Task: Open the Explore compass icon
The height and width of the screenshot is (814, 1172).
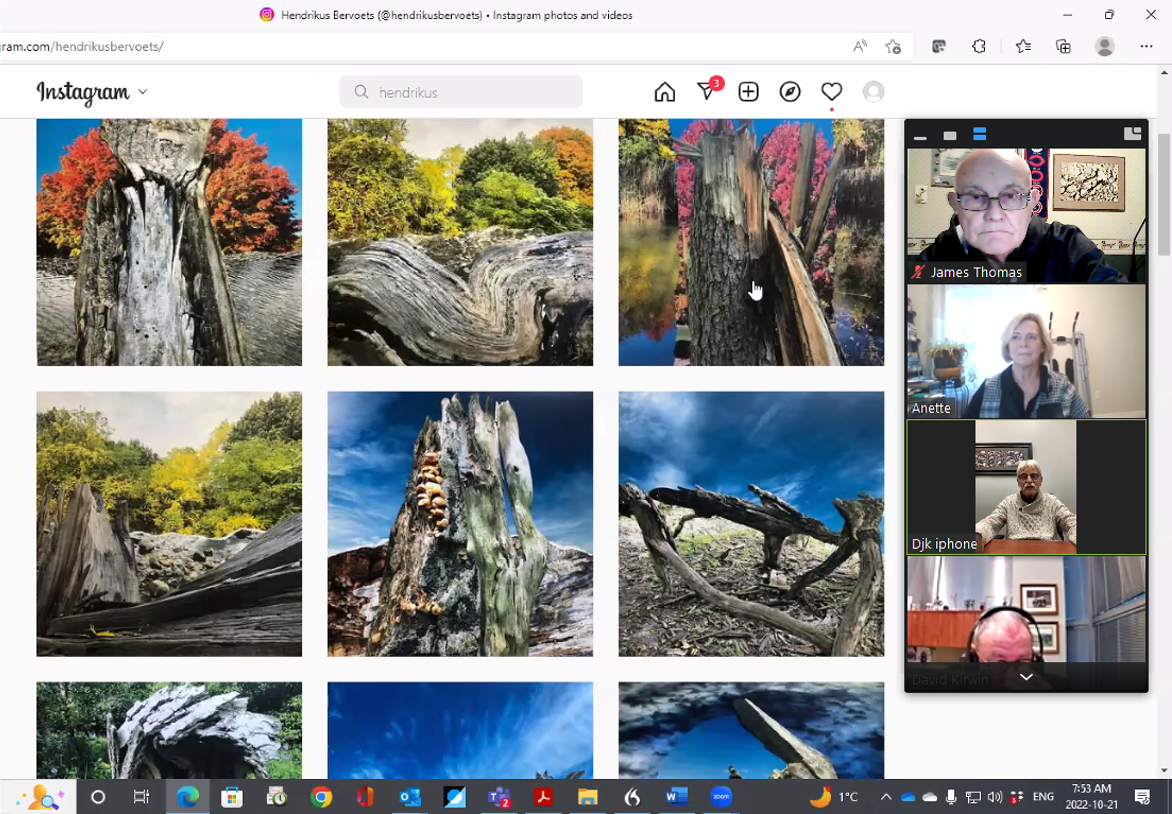Action: coord(790,92)
